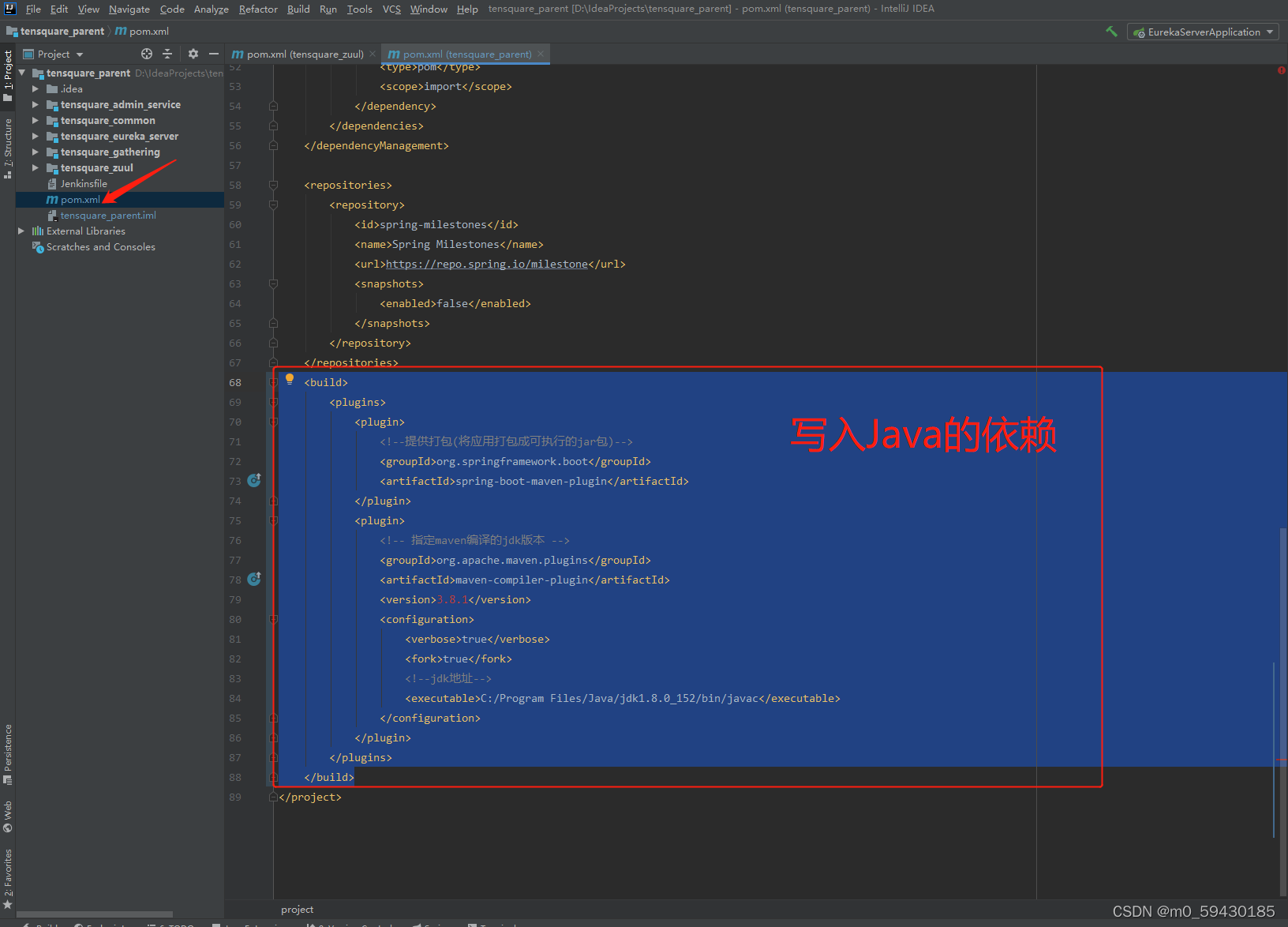Viewport: 1288px width, 927px height.
Task: Click the Project panel horizontal scrollbar
Action: pyautogui.click(x=95, y=914)
